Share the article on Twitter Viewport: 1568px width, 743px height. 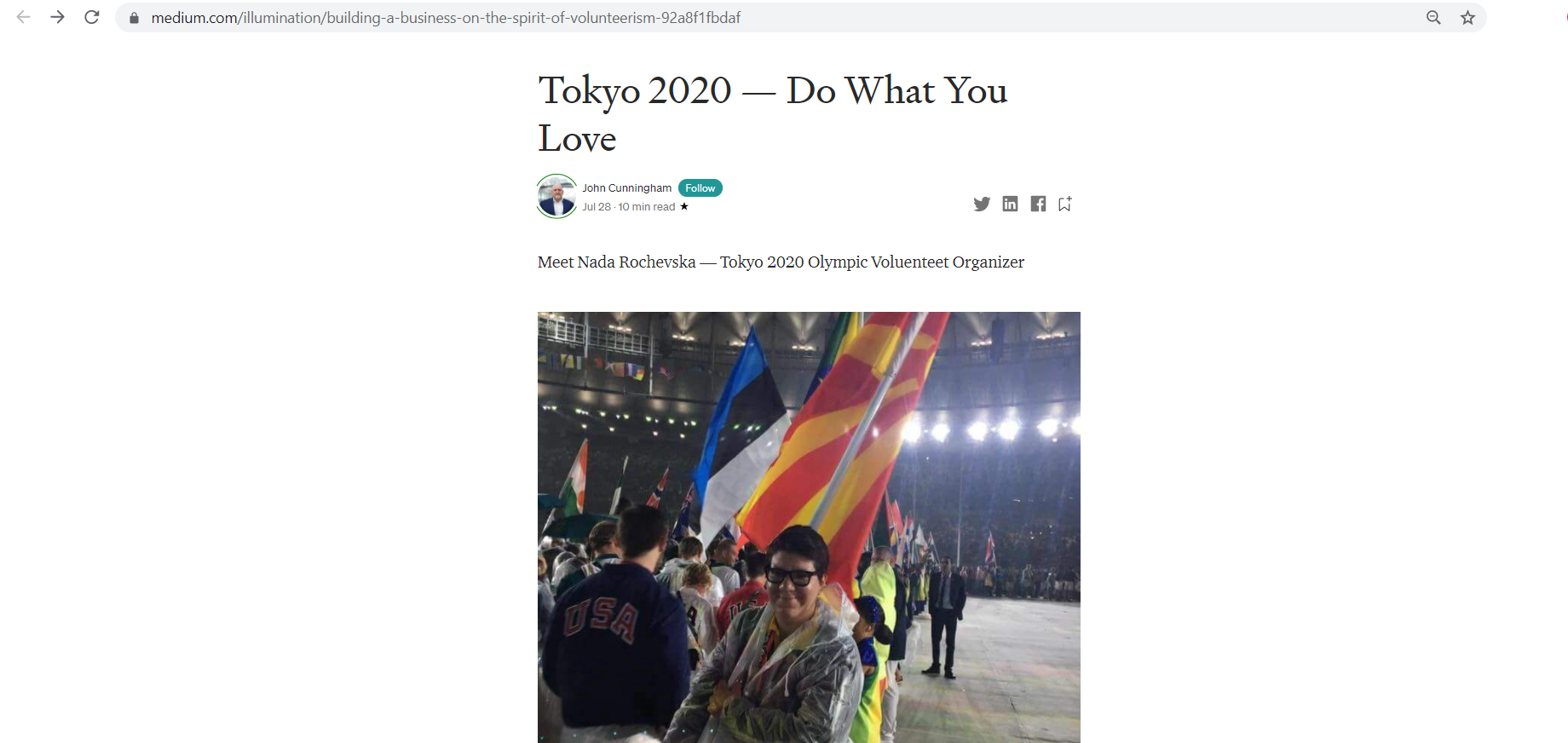[x=982, y=204]
